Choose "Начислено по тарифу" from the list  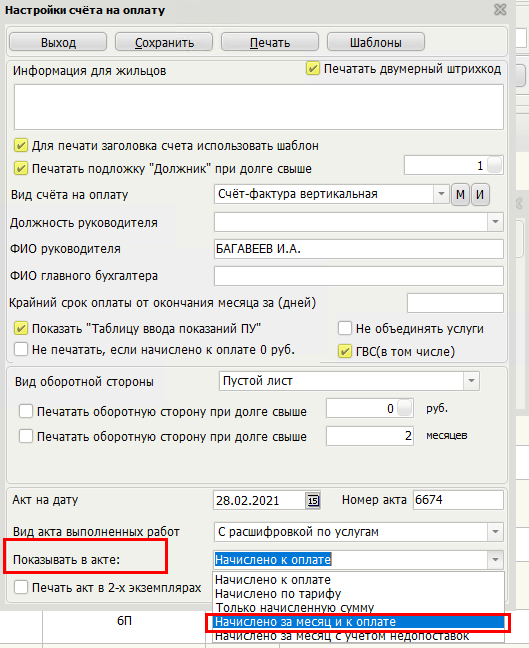click(x=358, y=594)
